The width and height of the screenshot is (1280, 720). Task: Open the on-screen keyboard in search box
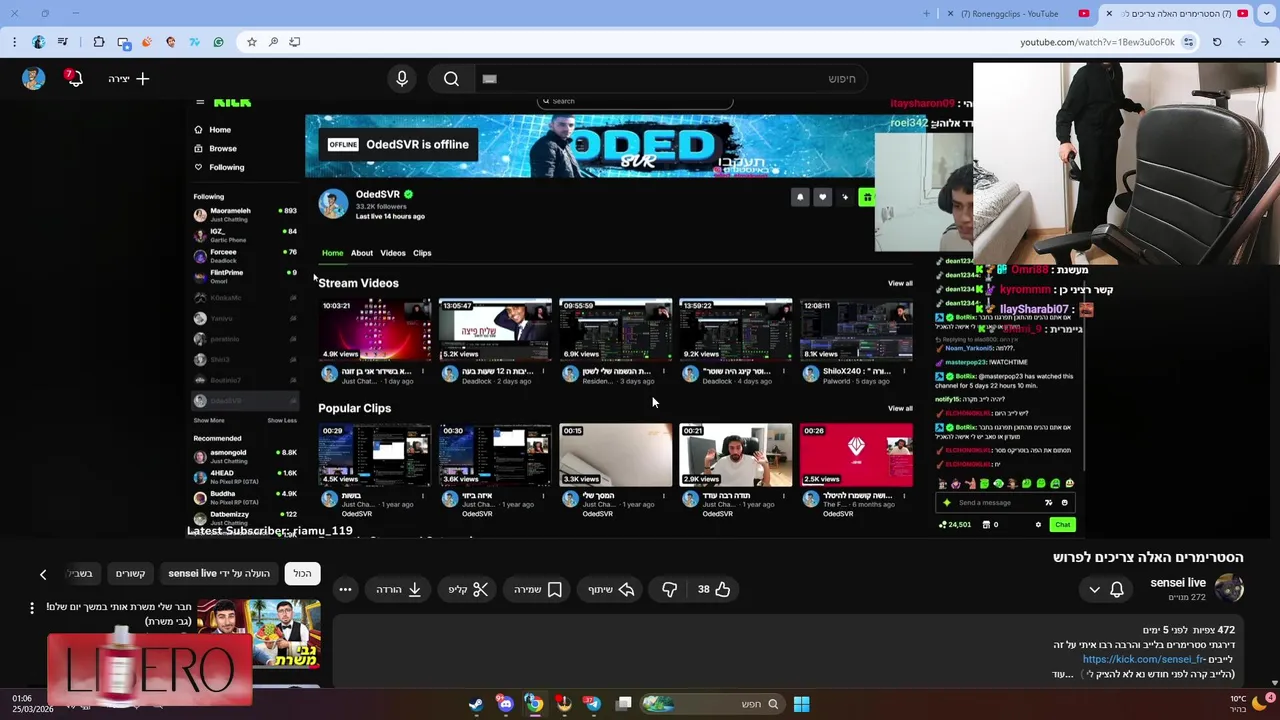tap(489, 79)
